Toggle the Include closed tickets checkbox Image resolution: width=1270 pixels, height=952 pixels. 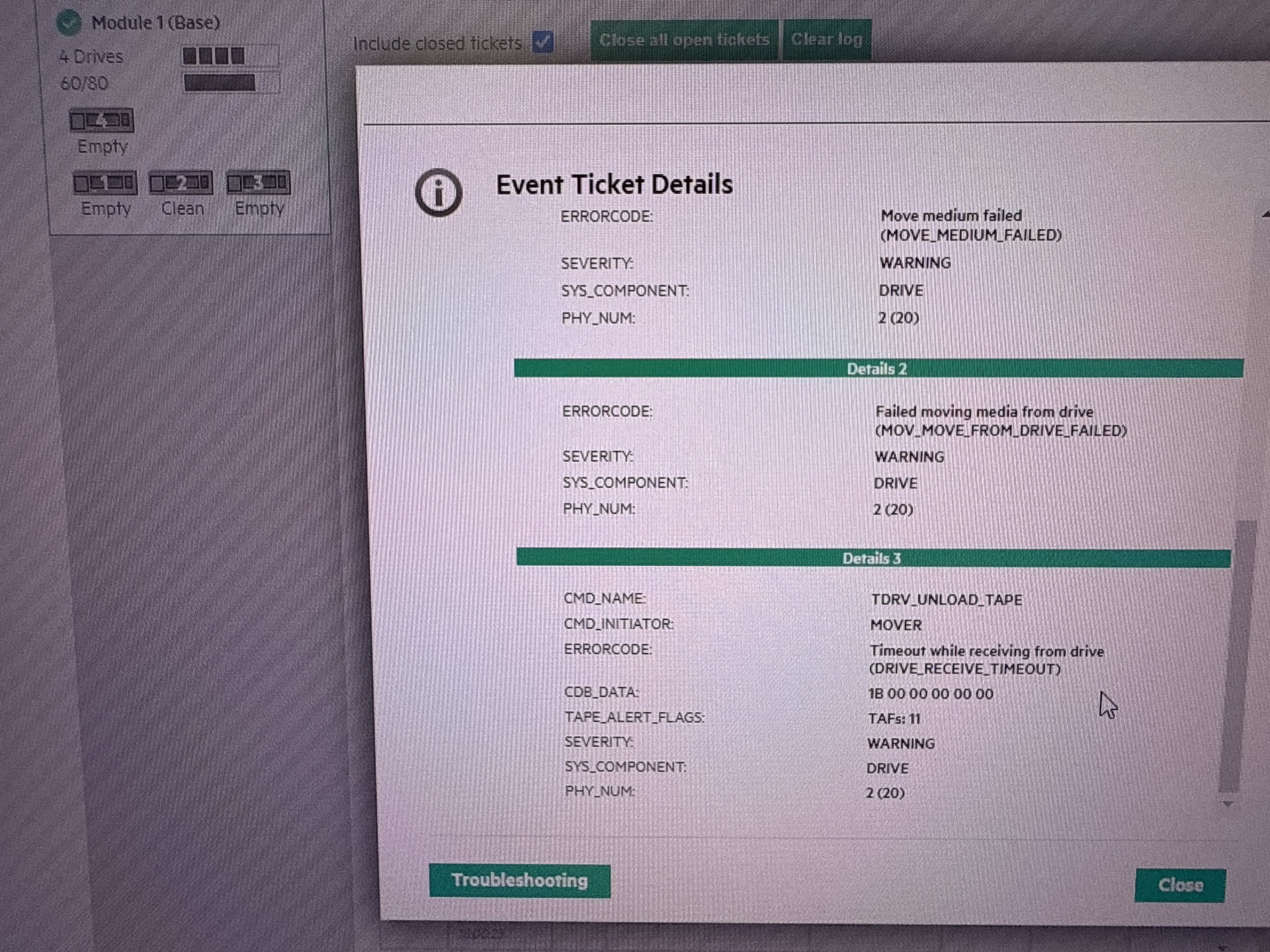pos(543,42)
